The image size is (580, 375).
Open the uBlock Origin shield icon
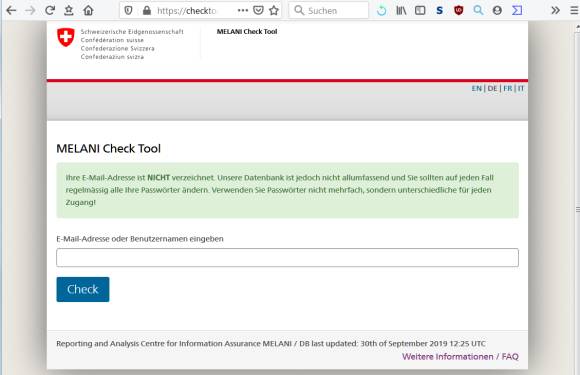(459, 10)
